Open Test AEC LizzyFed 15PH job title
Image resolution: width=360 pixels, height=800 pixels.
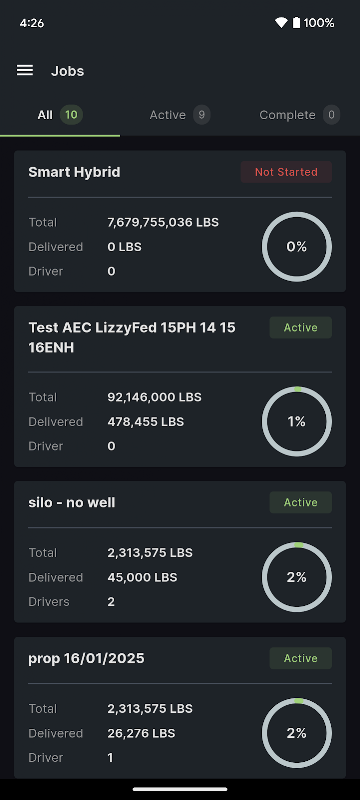pyautogui.click(x=132, y=337)
